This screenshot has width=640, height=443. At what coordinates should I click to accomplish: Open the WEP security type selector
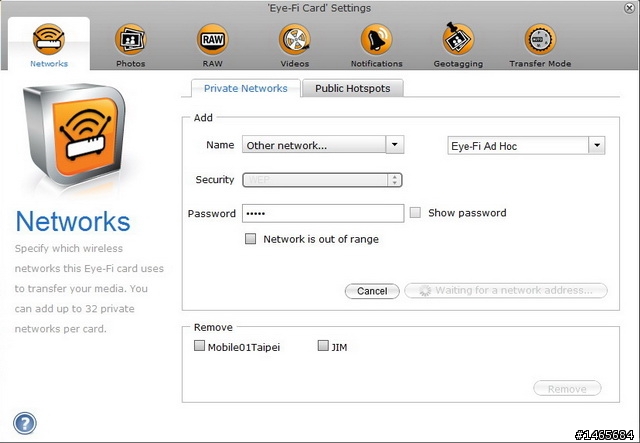[x=322, y=180]
